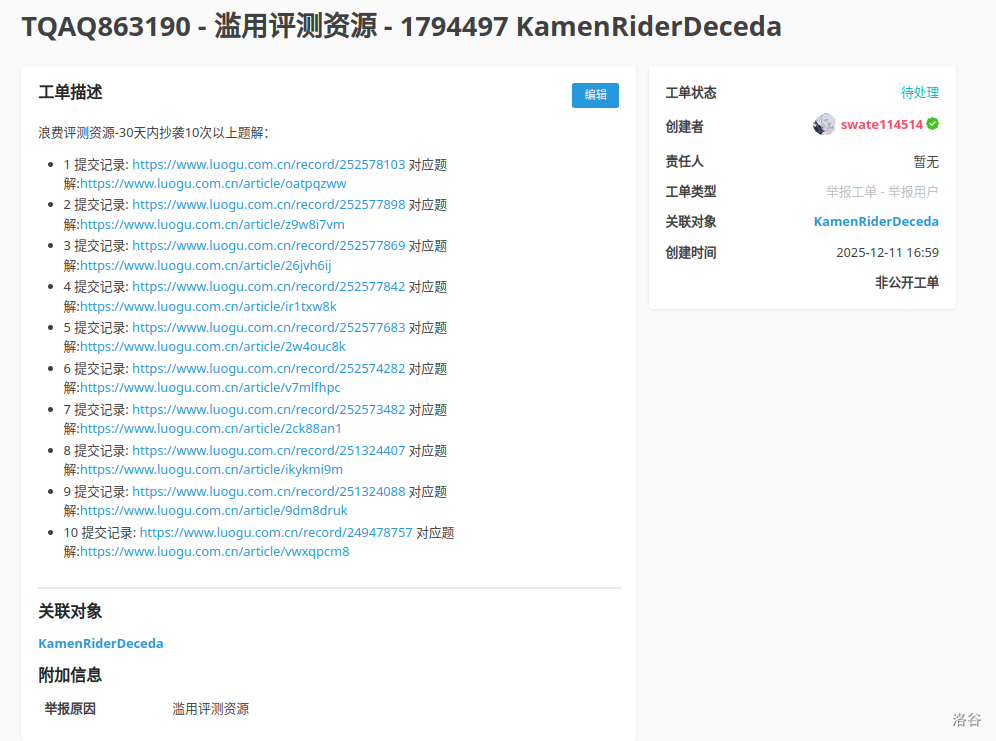The image size is (996, 741).
Task: Open submission record 252577842 link
Action: tap(268, 287)
